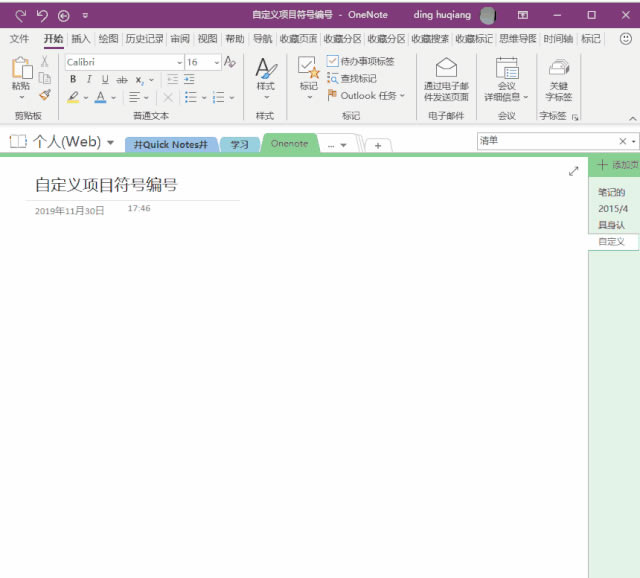
Task: Switch to the 绘图 ribbon tab
Action: point(108,39)
